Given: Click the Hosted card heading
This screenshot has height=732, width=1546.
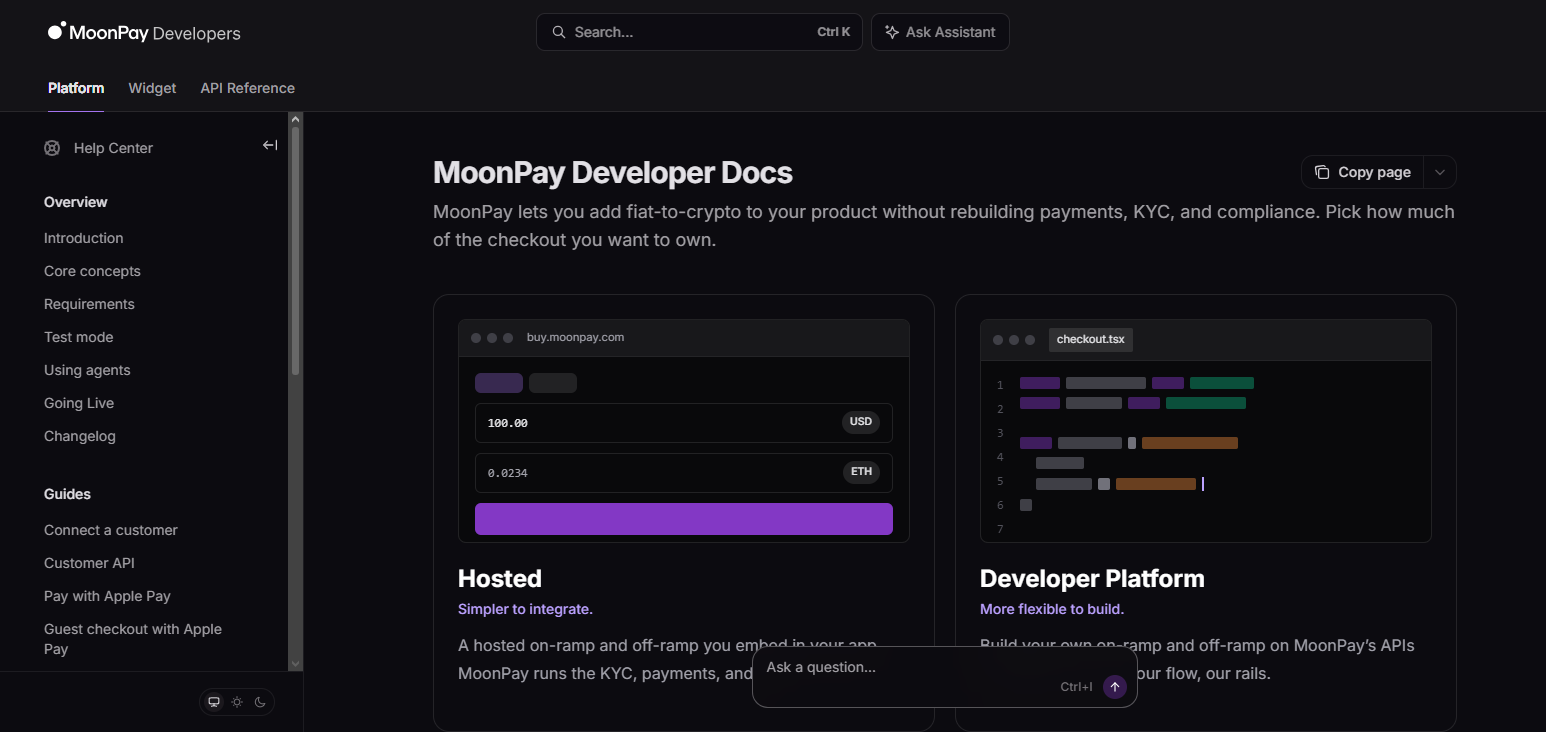Looking at the screenshot, I should pyautogui.click(x=500, y=578).
